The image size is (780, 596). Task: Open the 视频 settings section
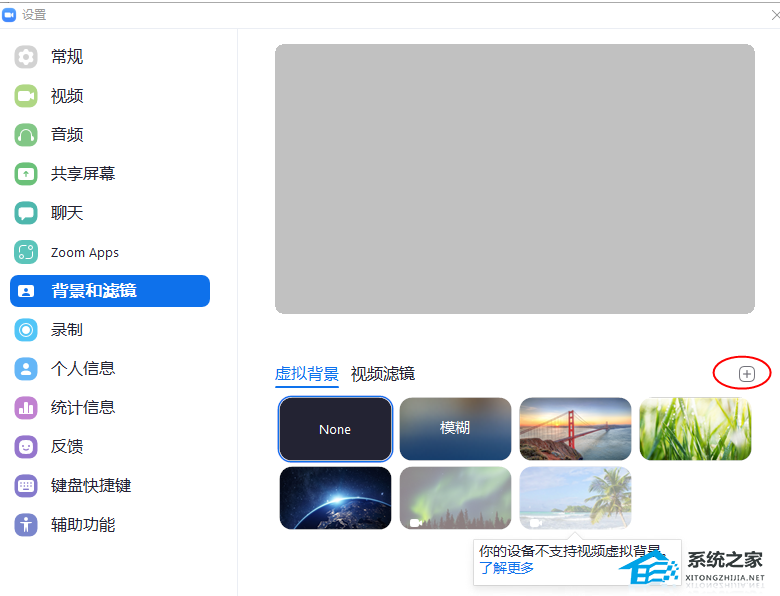click(x=109, y=96)
